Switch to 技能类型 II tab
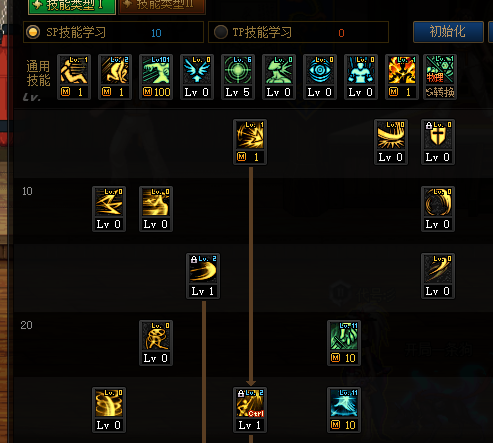This screenshot has height=443, width=493. (x=162, y=6)
